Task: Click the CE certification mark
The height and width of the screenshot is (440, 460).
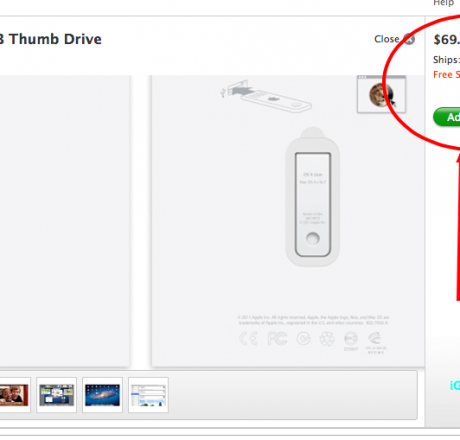Action: pos(248,339)
